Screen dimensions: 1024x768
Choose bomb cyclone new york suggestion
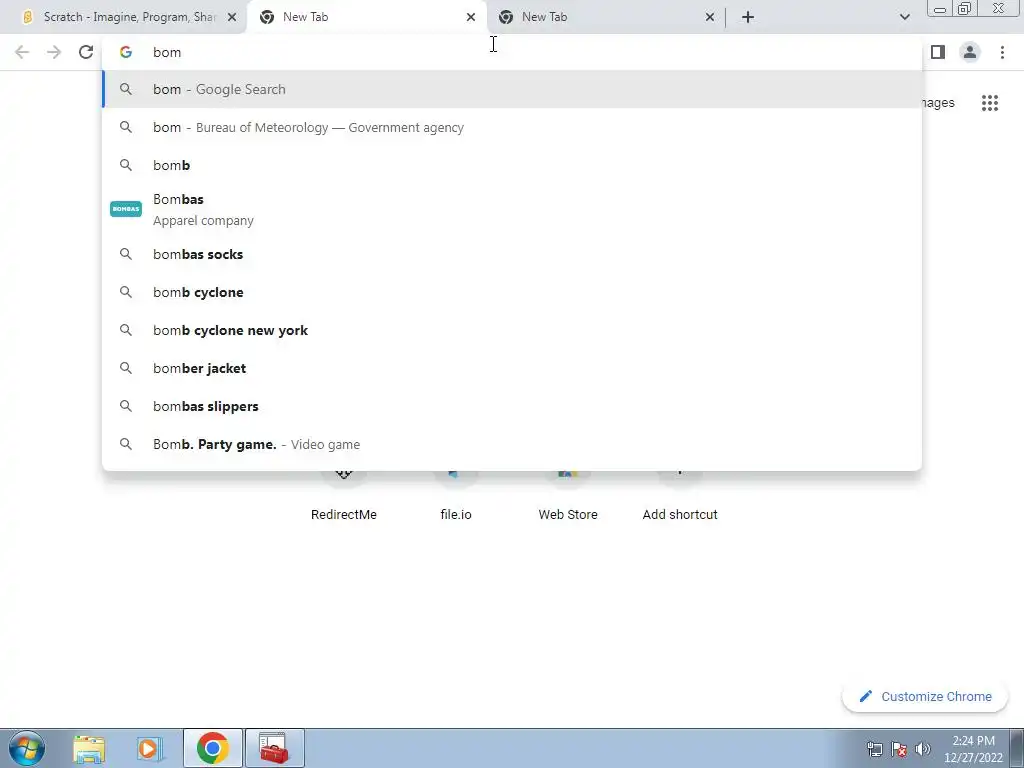tap(512, 330)
